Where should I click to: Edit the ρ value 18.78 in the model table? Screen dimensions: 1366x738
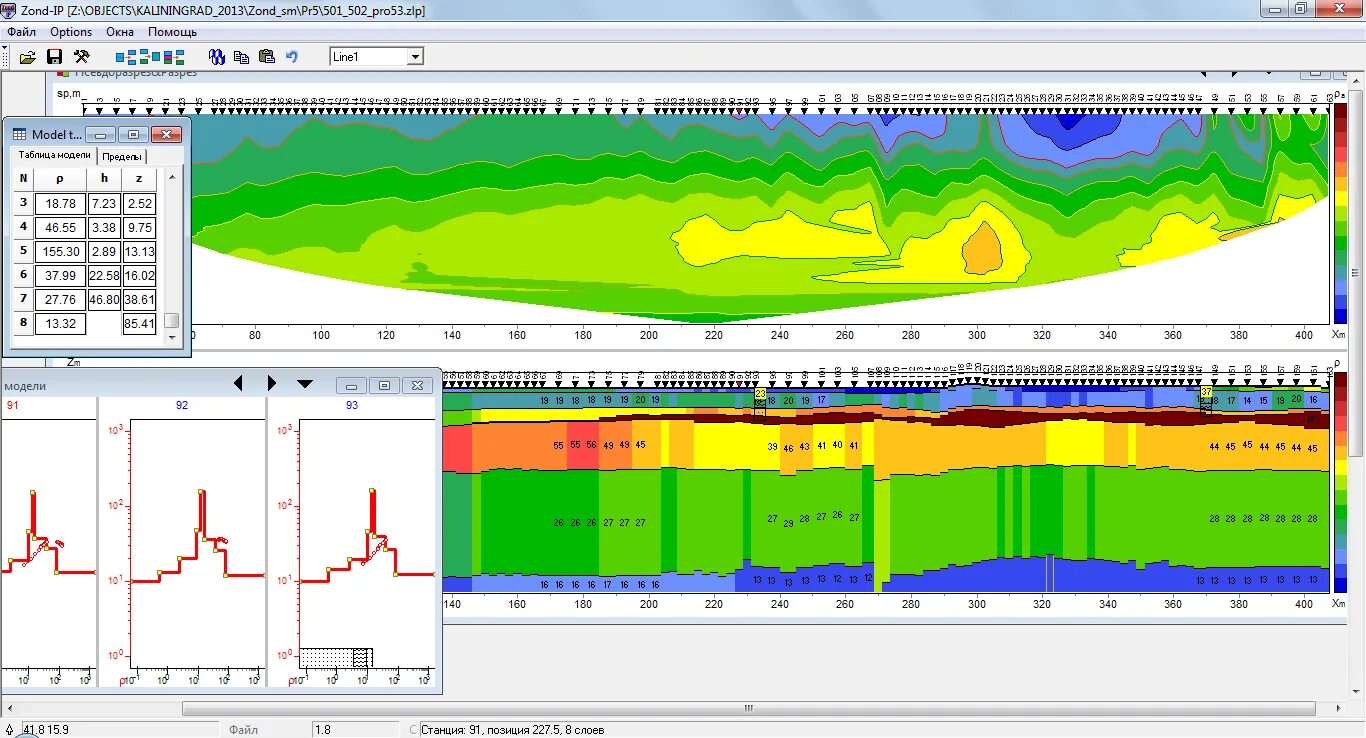[x=59, y=203]
